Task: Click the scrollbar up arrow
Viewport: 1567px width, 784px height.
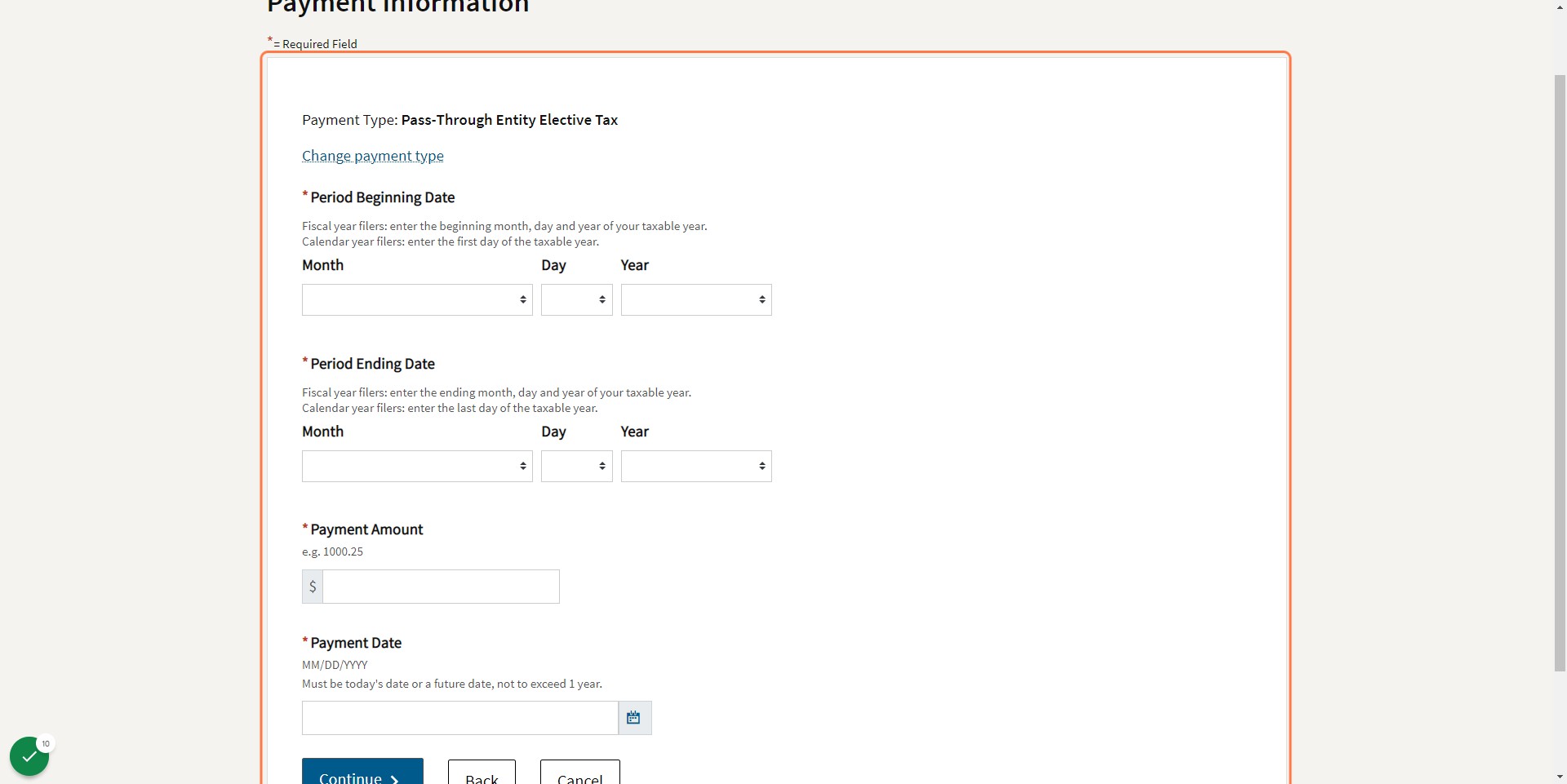Action: tap(1560, 7)
